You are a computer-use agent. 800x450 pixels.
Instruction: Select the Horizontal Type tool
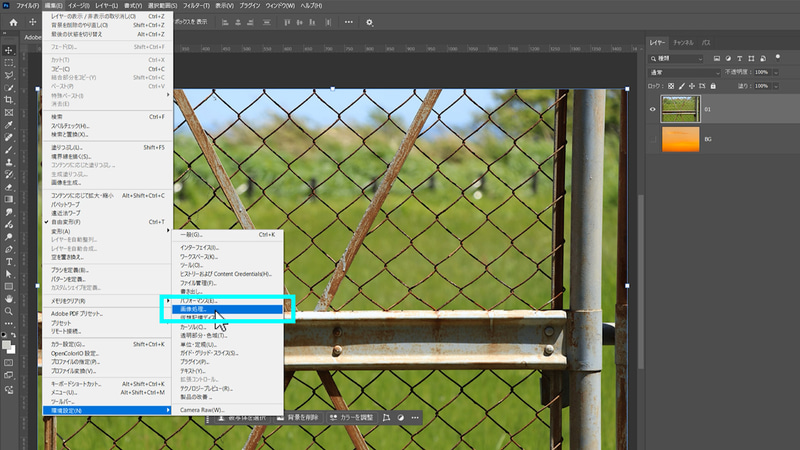pyautogui.click(x=9, y=262)
